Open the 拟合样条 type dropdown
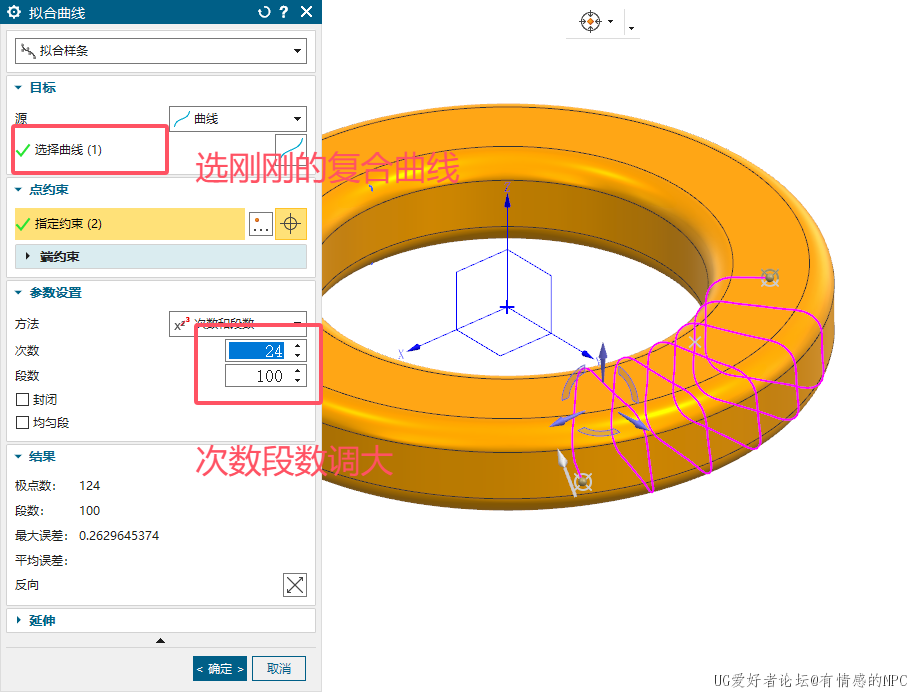910x692 pixels. 160,50
